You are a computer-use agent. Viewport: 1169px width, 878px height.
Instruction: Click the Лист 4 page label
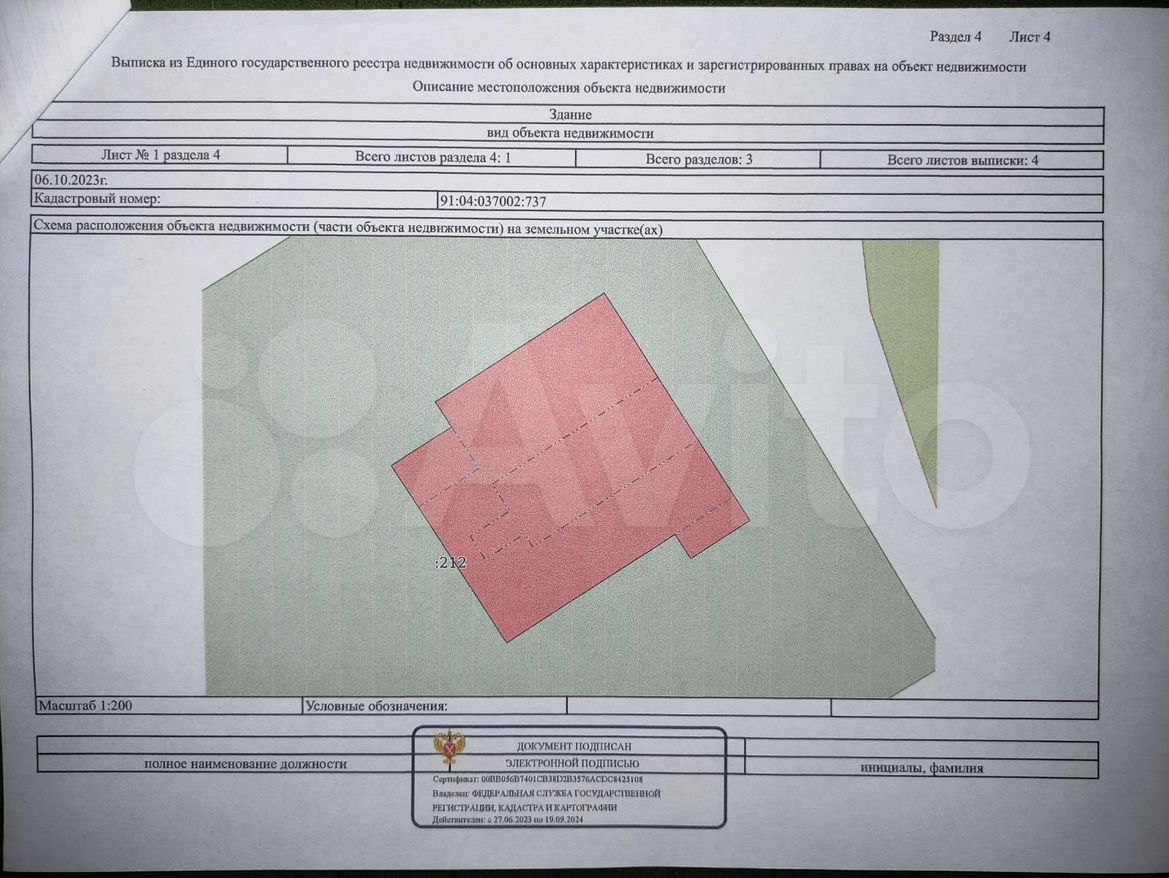(x=1029, y=37)
